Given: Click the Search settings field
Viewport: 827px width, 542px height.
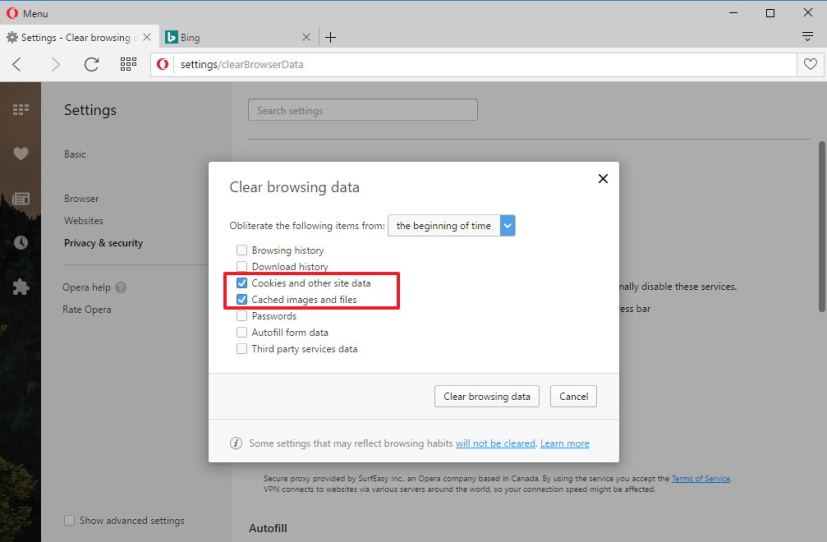Looking at the screenshot, I should tap(363, 110).
